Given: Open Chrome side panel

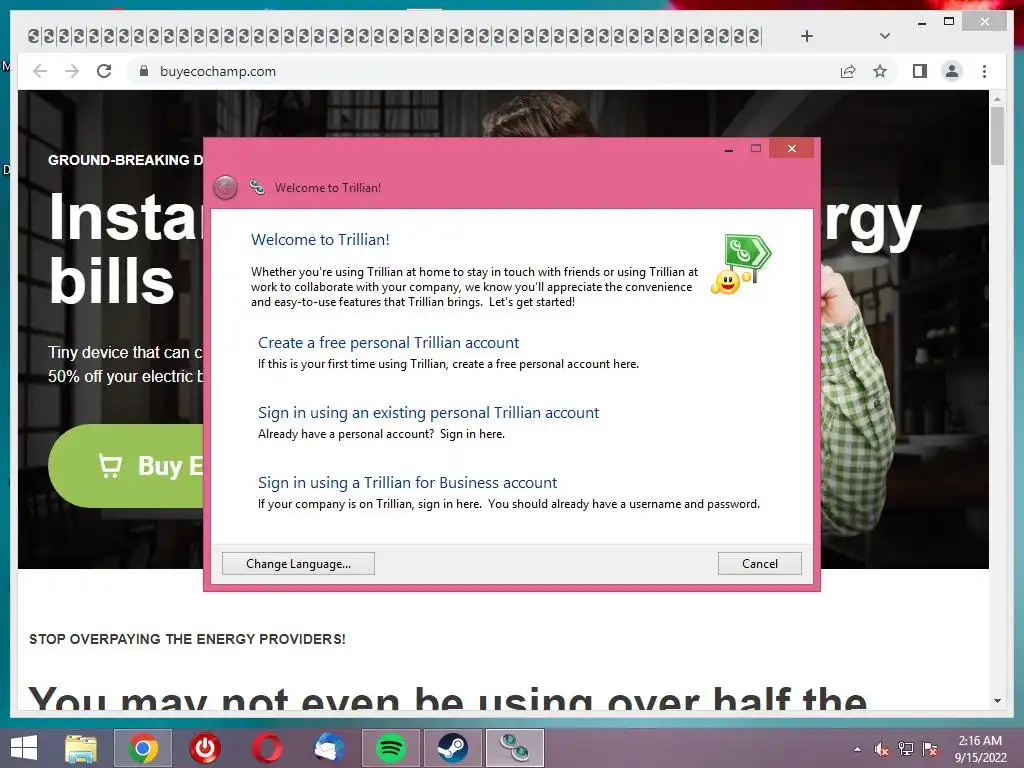Looking at the screenshot, I should tap(920, 71).
